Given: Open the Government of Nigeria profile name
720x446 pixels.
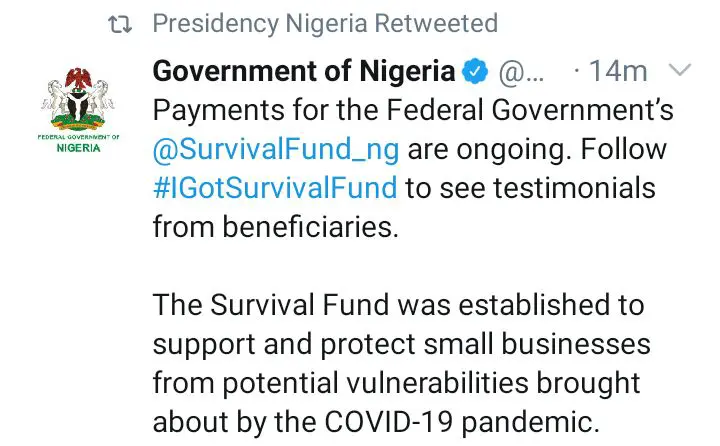Looking at the screenshot, I should click(x=304, y=72).
